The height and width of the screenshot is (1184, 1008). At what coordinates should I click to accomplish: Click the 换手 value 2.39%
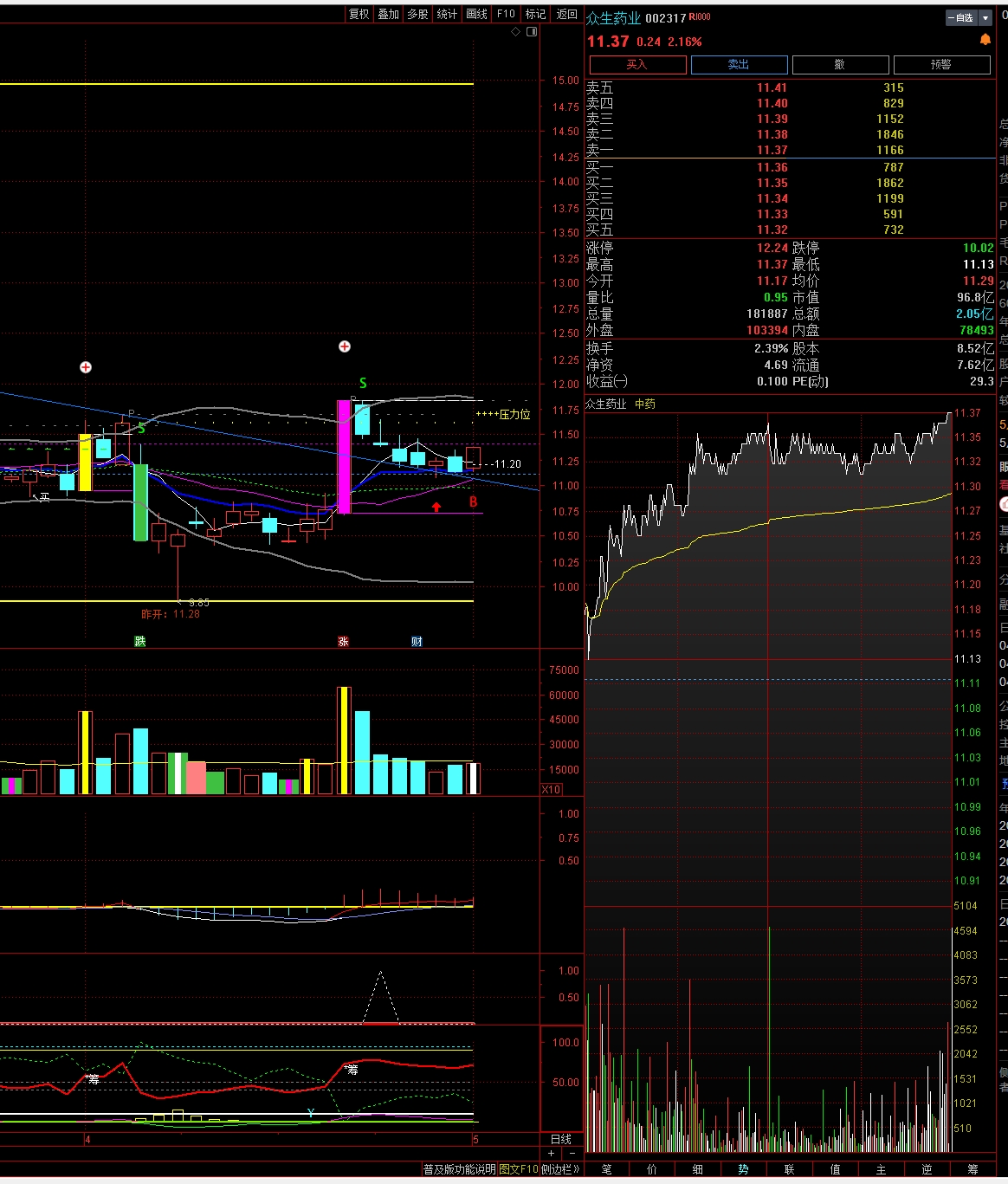click(x=771, y=348)
